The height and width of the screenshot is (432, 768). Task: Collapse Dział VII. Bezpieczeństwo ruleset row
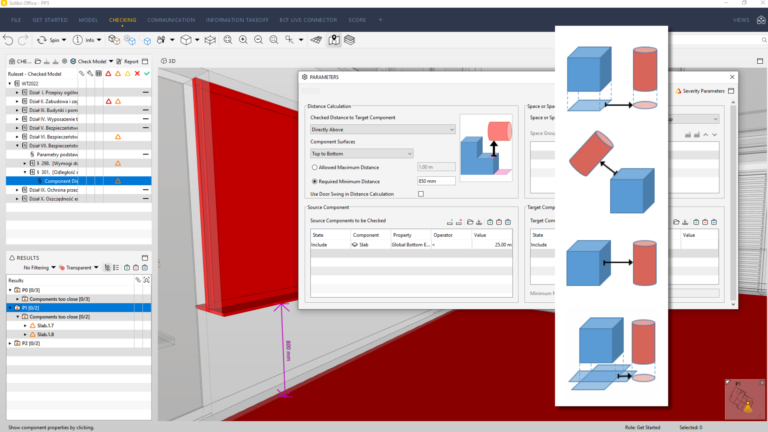point(17,145)
